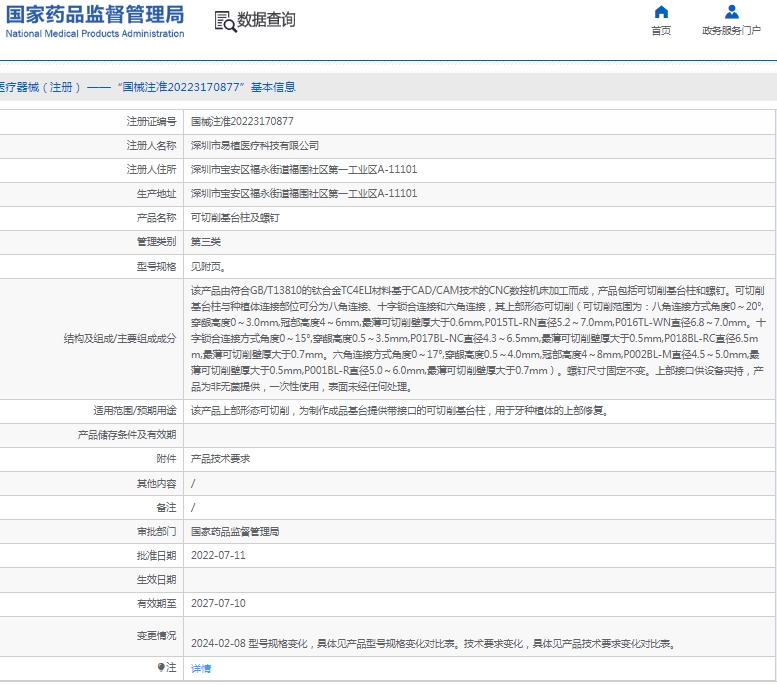Image resolution: width=777 pixels, height=685 pixels.
Task: Click National Medical Products Administration subtitle
Action: pyautogui.click(x=95, y=34)
